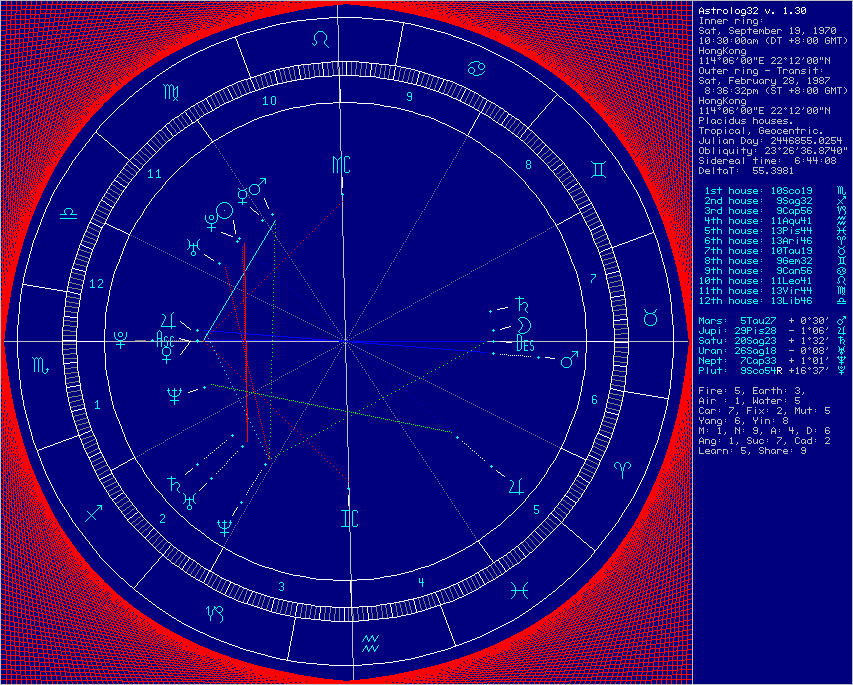Click the Uranus glyph below house 11
This screenshot has height=685, width=853.
194,245
